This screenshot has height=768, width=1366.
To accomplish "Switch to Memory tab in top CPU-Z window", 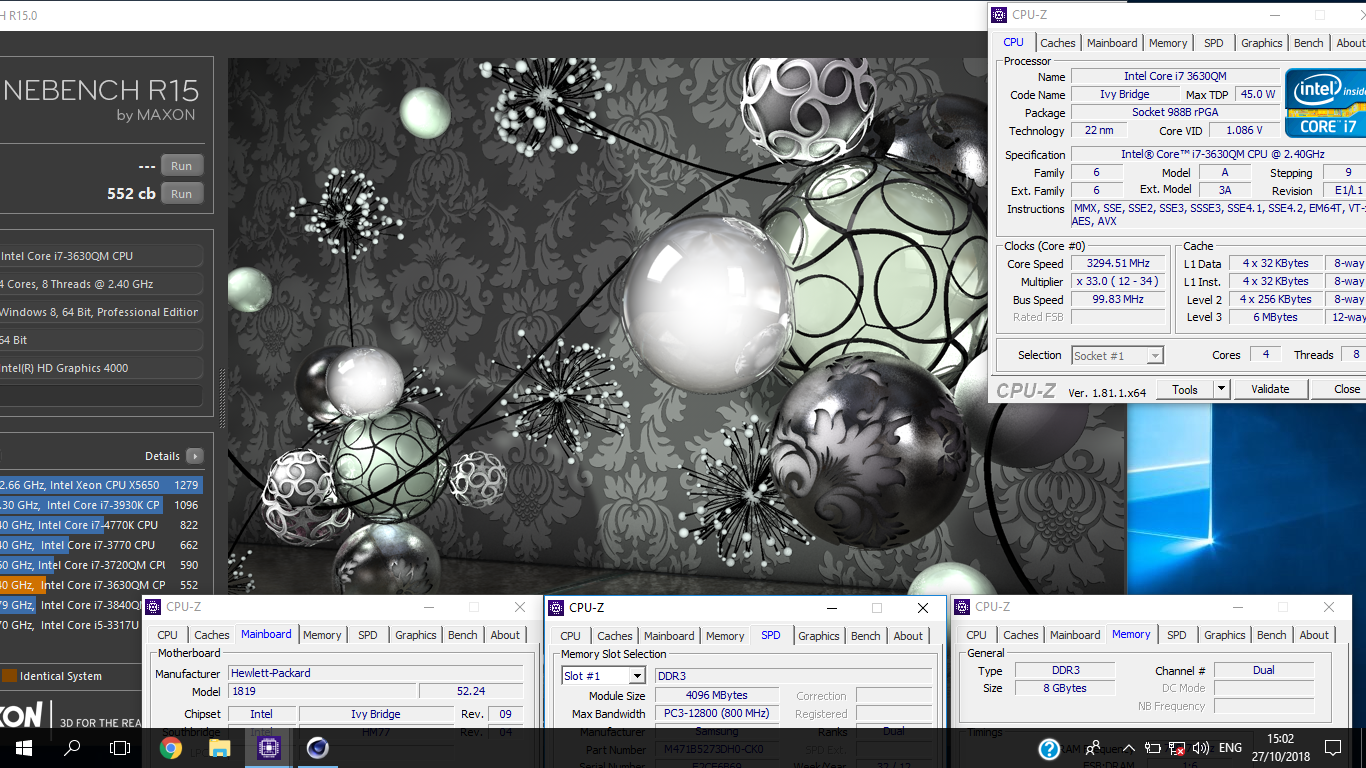I will [x=1168, y=43].
